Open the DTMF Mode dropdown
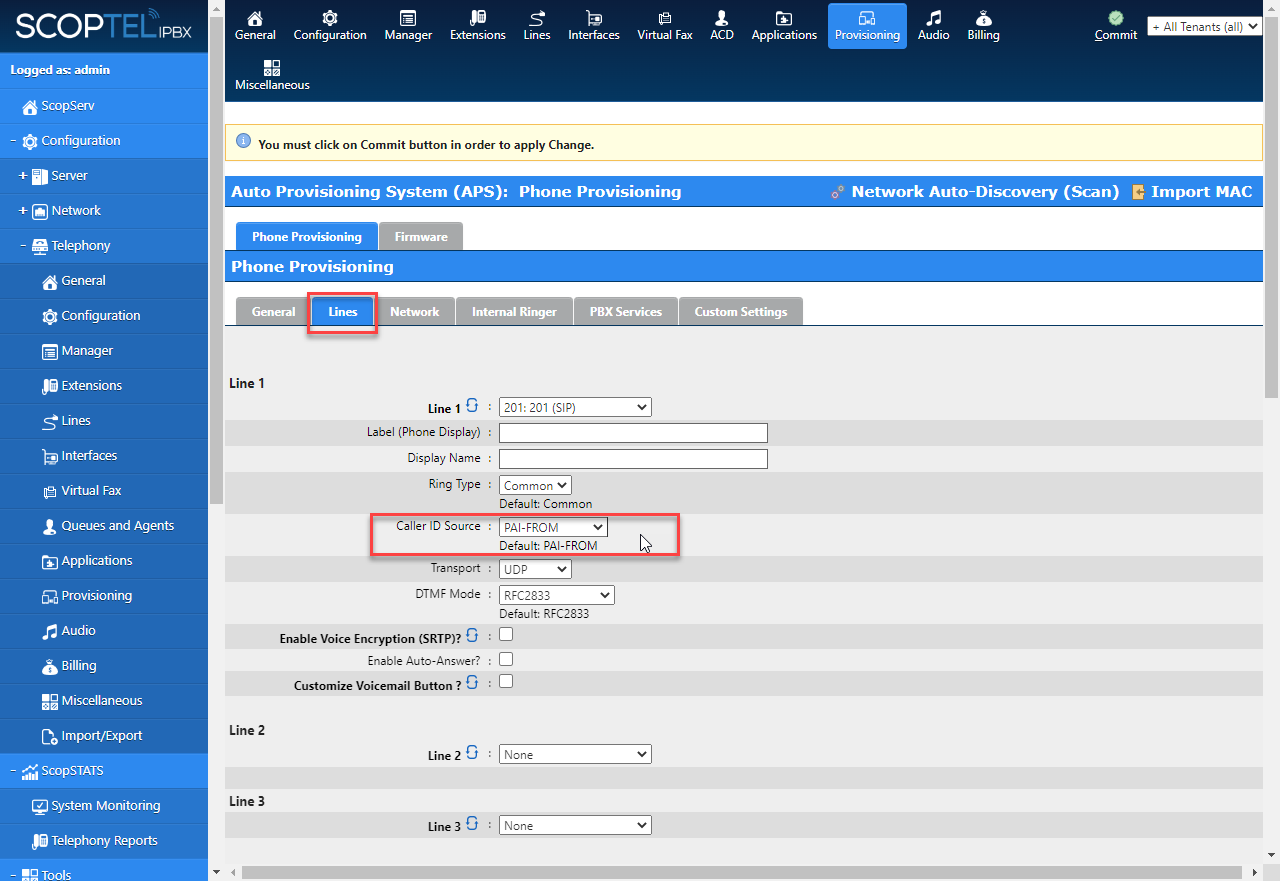Image resolution: width=1280 pixels, height=881 pixels. [557, 595]
